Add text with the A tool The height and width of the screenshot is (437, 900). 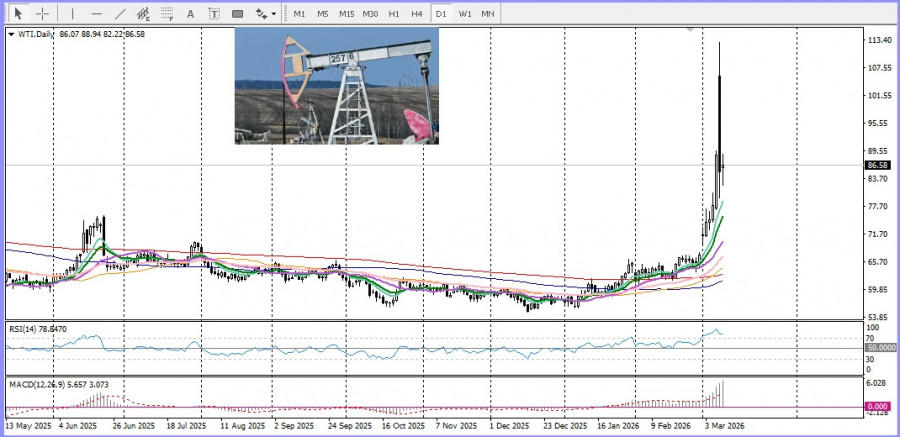[x=191, y=14]
